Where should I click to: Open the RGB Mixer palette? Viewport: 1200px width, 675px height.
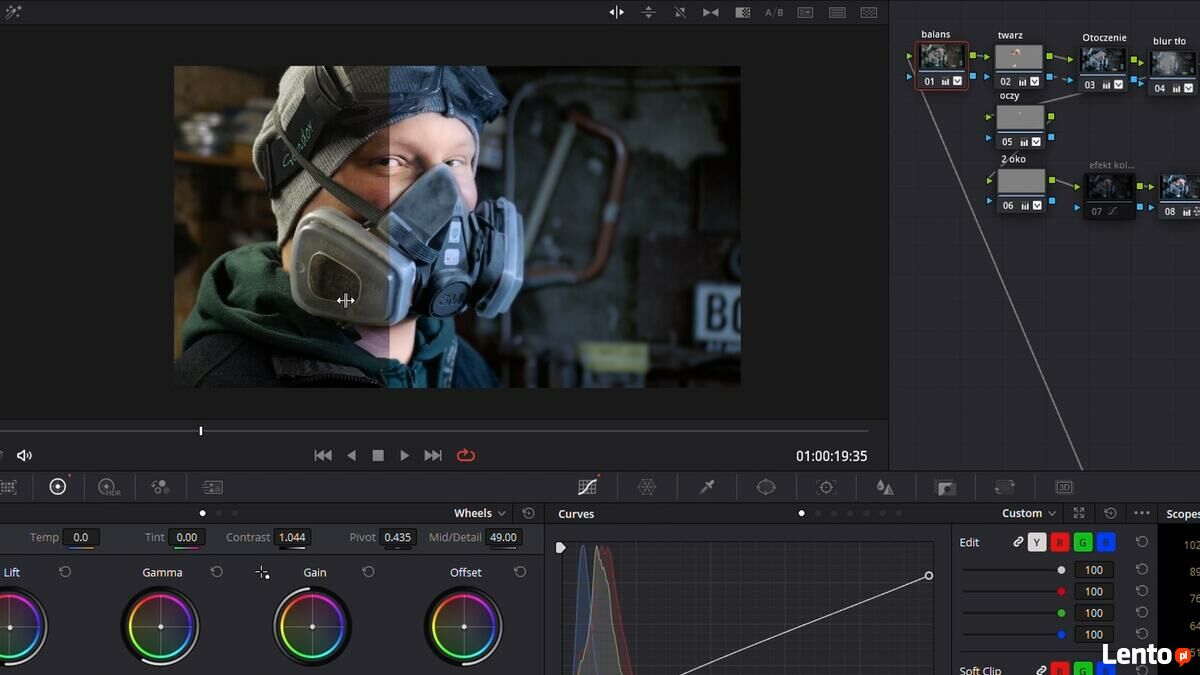coord(160,487)
